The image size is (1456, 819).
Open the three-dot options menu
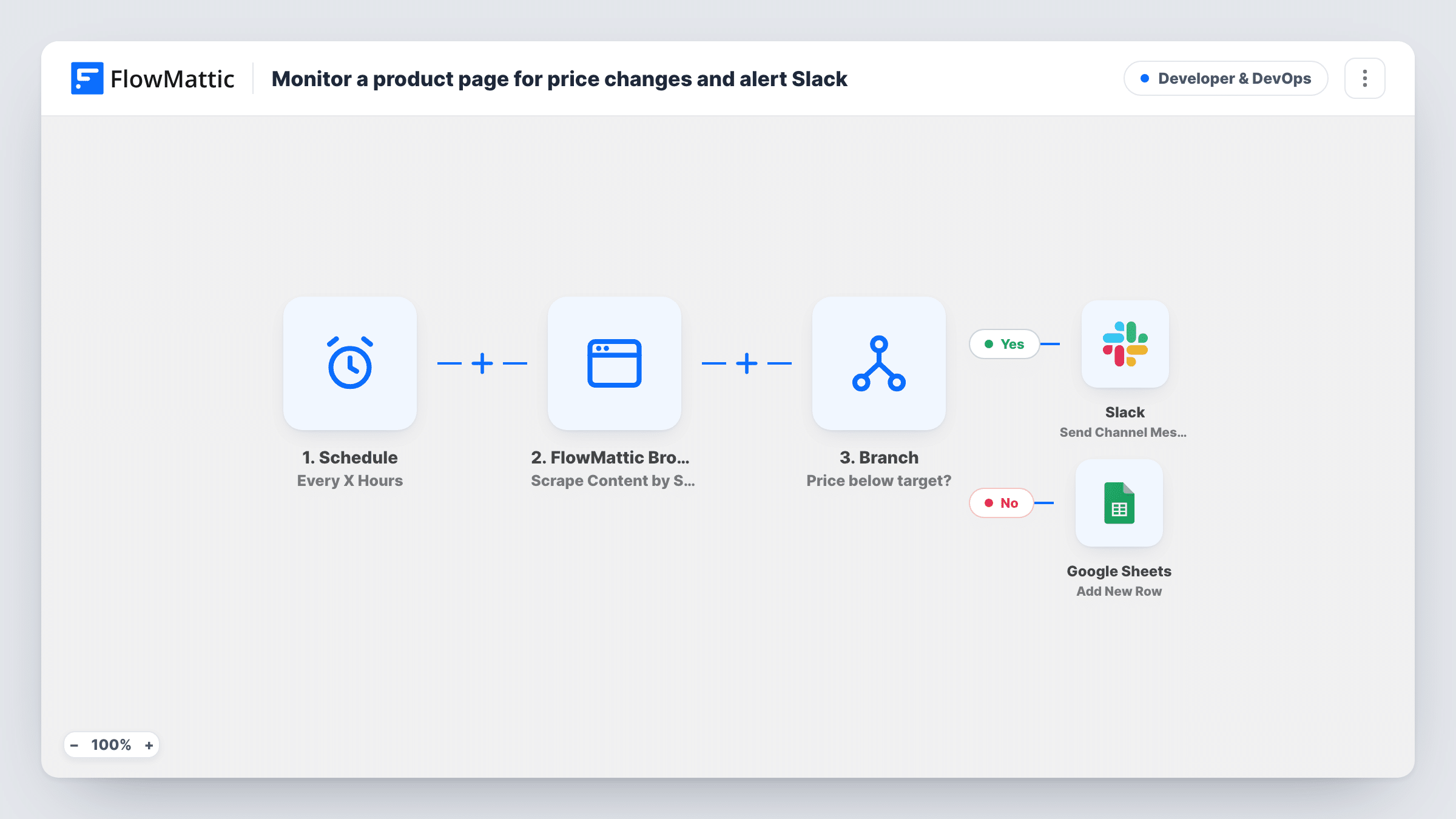pyautogui.click(x=1365, y=78)
